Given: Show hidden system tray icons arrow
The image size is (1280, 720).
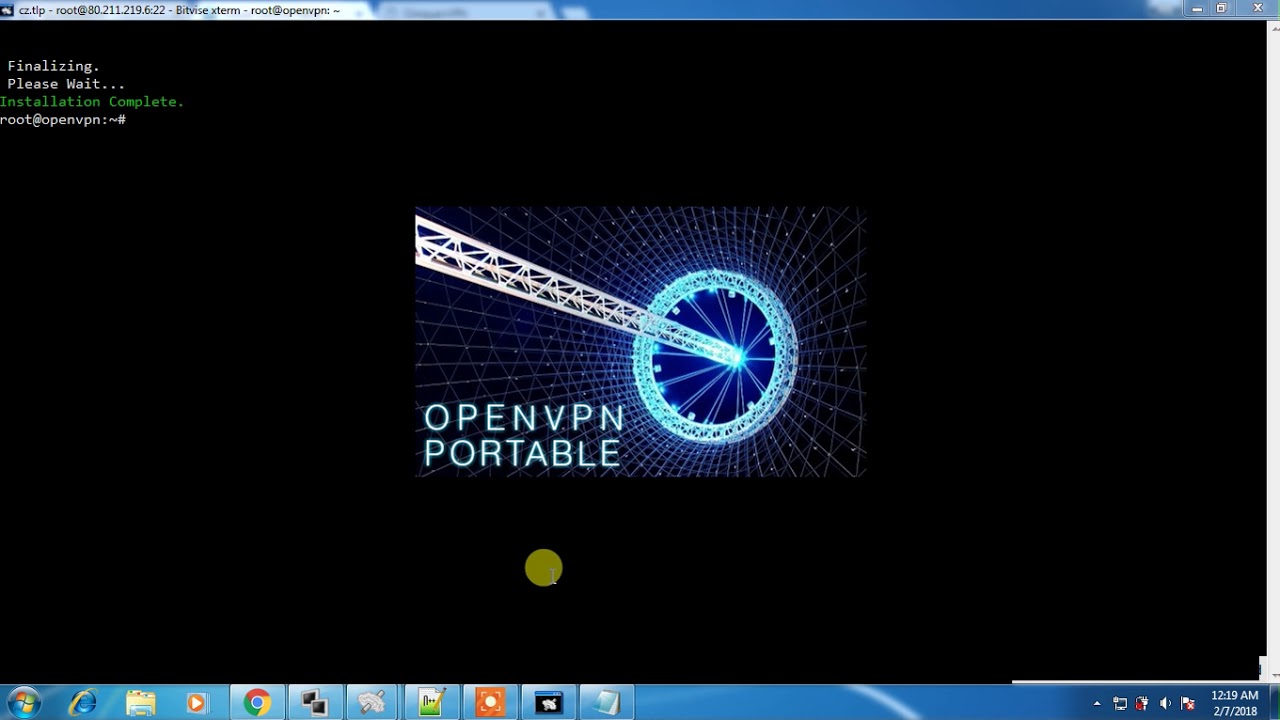Looking at the screenshot, I should 1097,704.
